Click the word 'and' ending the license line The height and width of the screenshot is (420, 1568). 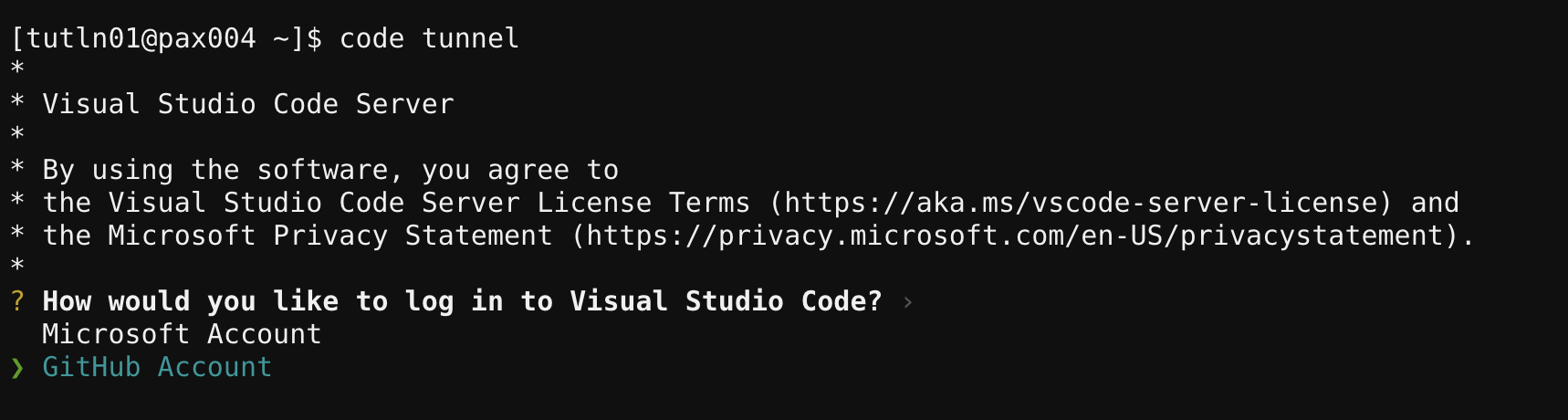pyautogui.click(x=1435, y=203)
